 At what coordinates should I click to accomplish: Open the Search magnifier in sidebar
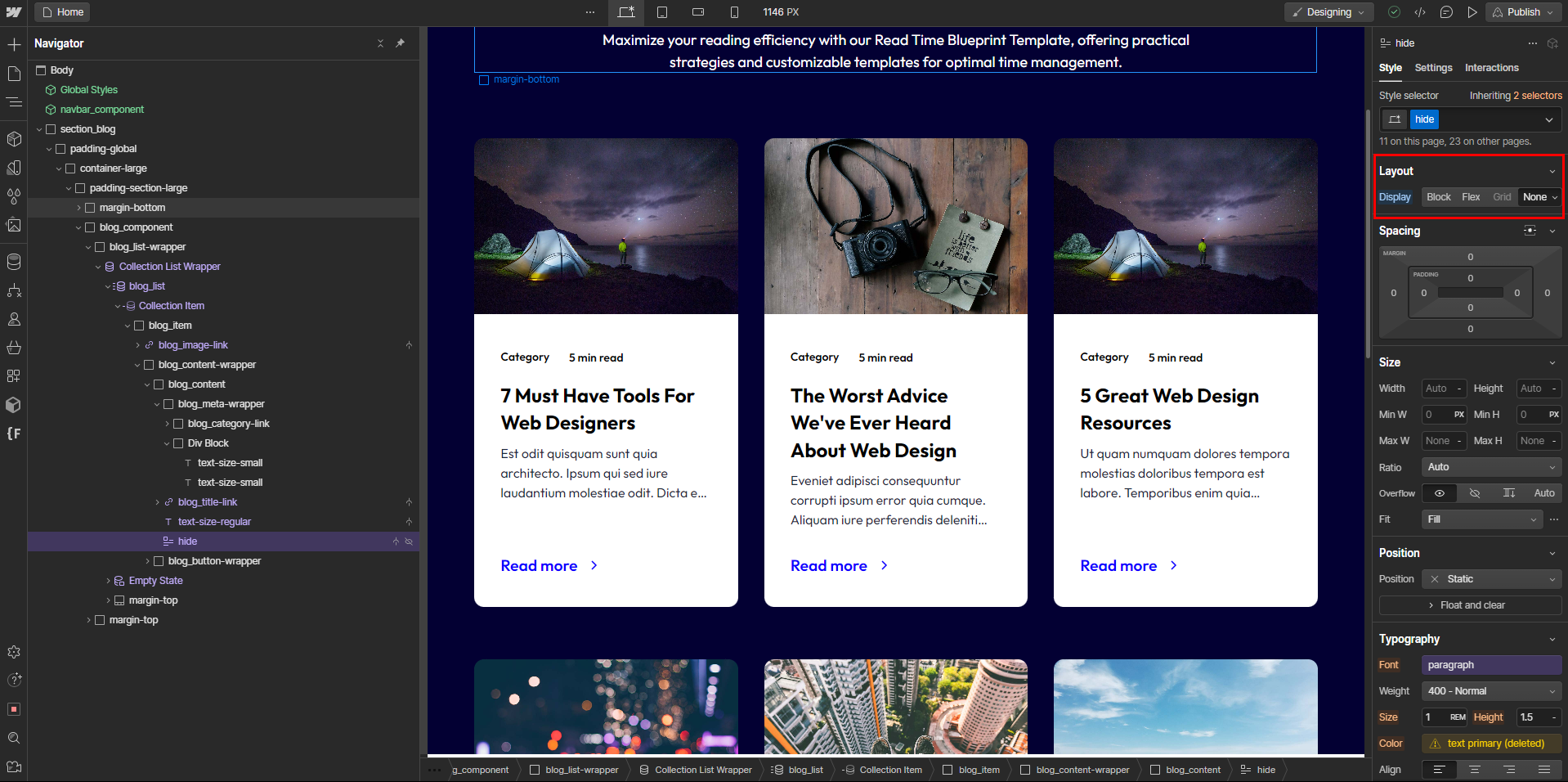(14, 738)
